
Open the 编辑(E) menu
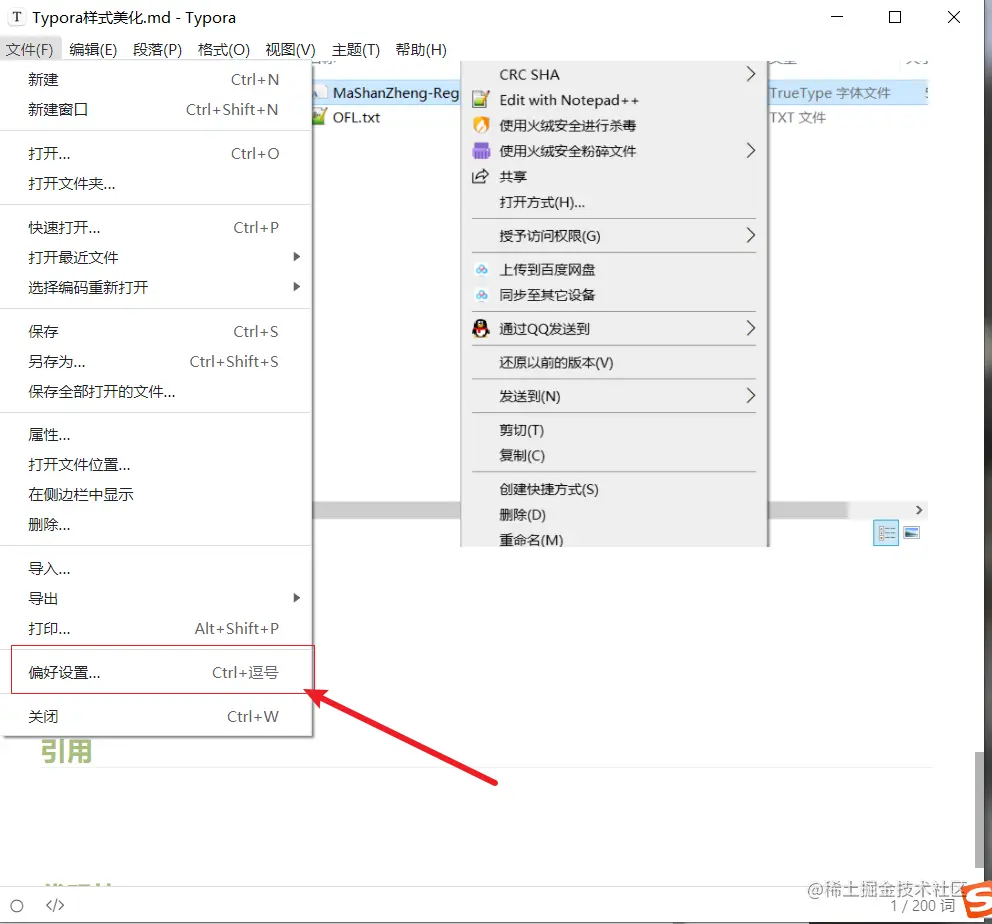click(x=93, y=49)
